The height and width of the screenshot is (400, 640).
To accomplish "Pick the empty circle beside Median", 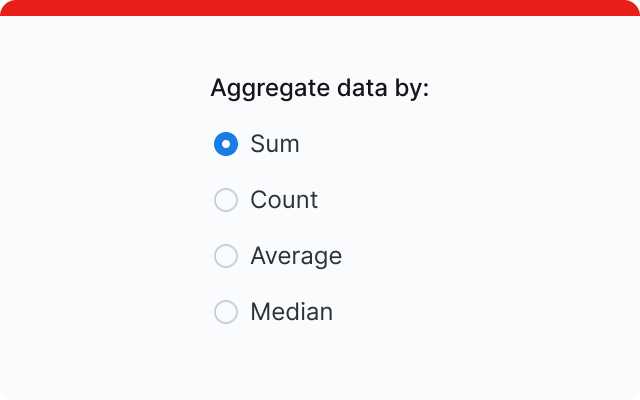I will pos(226,312).
